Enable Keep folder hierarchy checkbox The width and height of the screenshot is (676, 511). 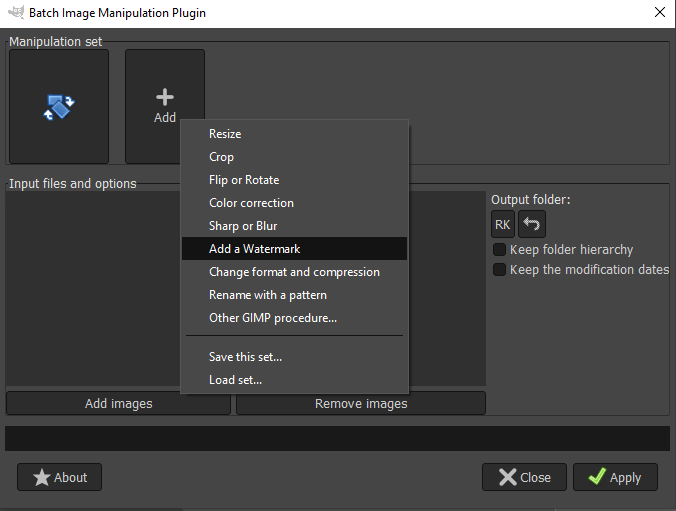[x=499, y=250]
